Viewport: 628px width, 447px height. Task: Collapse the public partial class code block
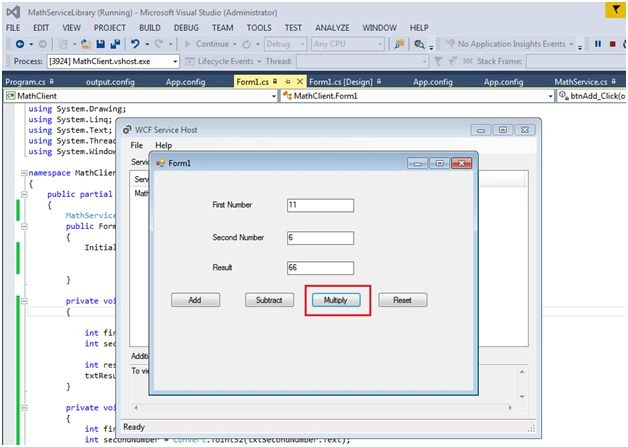coord(24,194)
